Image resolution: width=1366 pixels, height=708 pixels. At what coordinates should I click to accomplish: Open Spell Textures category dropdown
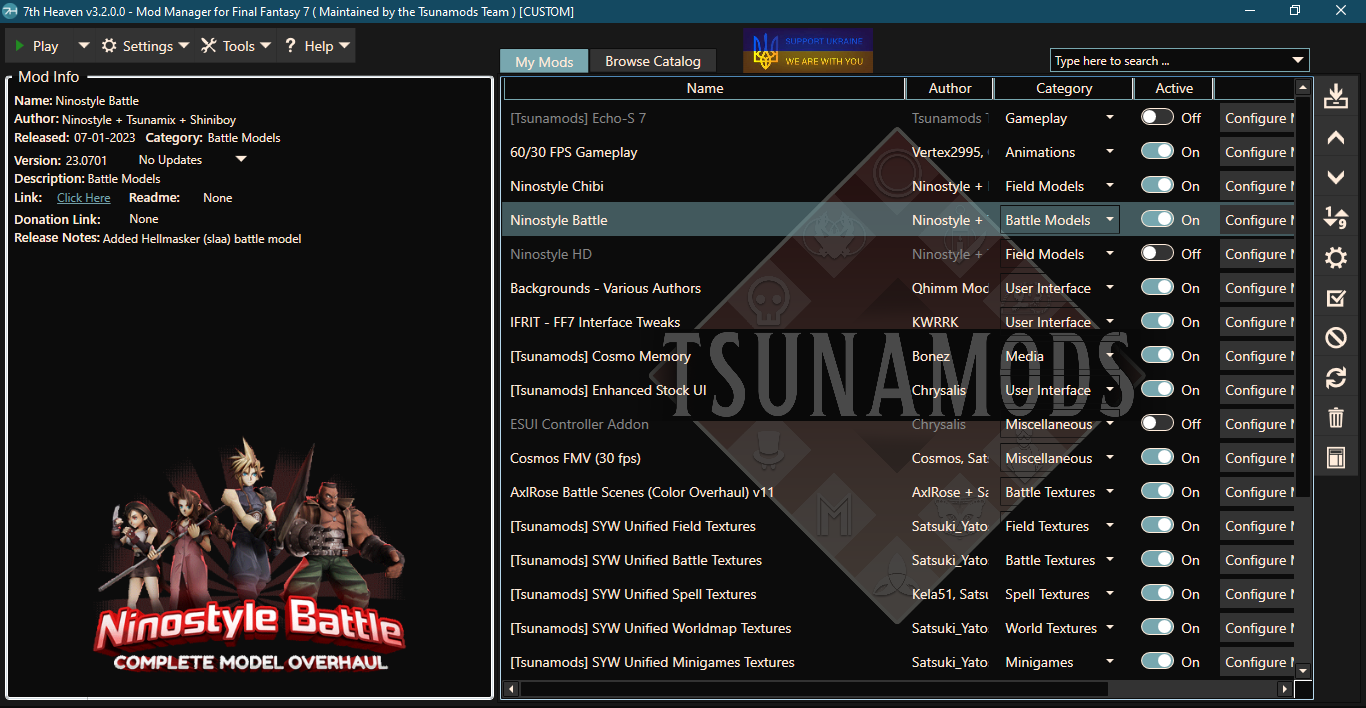pyautogui.click(x=1110, y=594)
